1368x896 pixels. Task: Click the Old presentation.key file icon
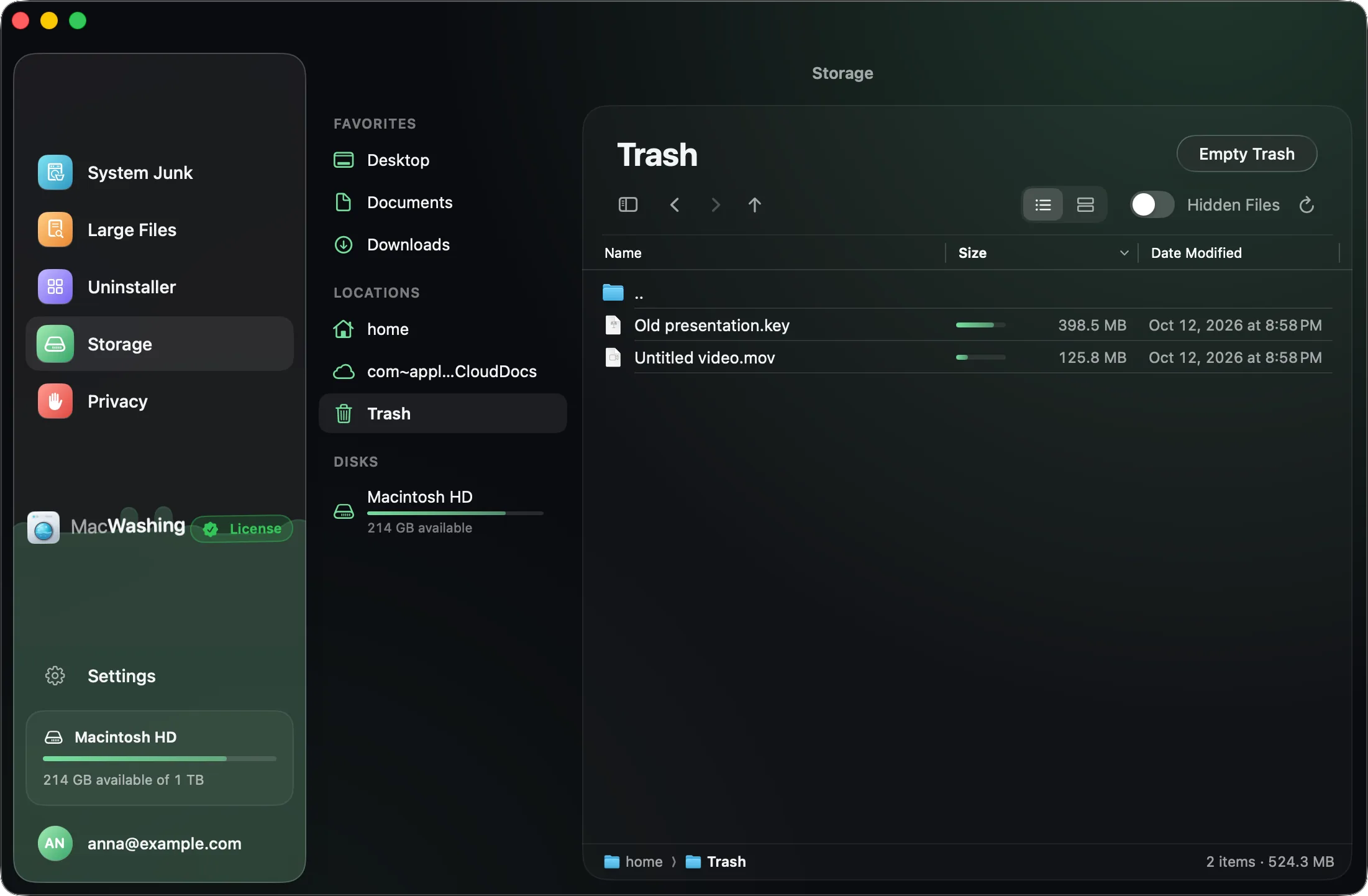613,324
